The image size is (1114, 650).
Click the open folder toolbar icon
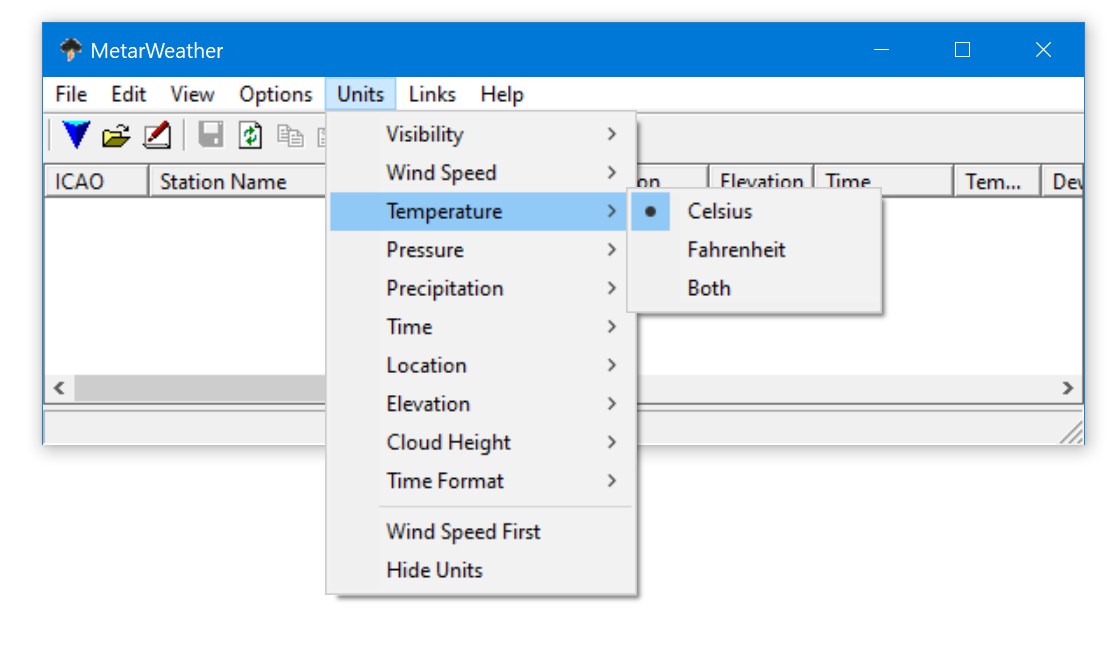click(x=117, y=135)
